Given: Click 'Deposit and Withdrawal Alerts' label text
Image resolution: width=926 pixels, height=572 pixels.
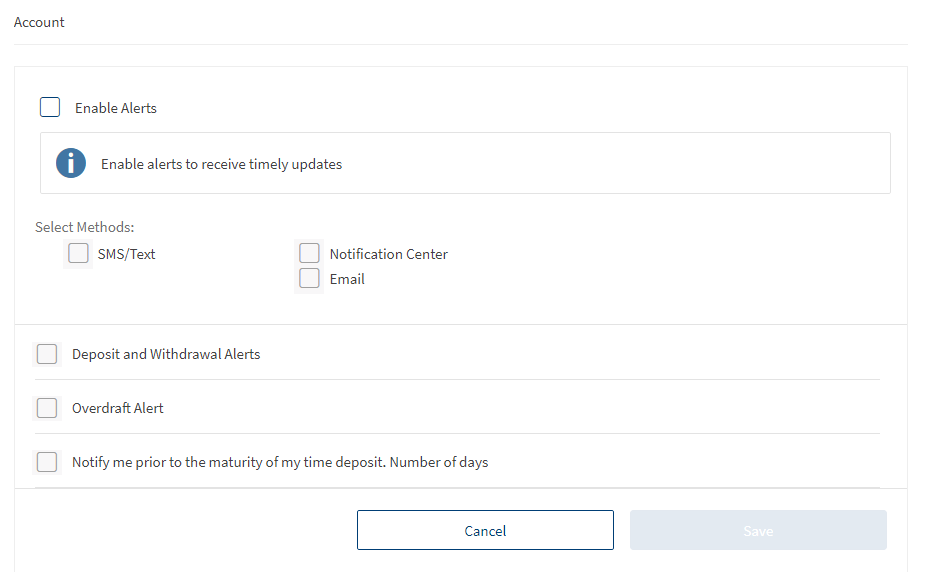Looking at the screenshot, I should click(x=166, y=354).
